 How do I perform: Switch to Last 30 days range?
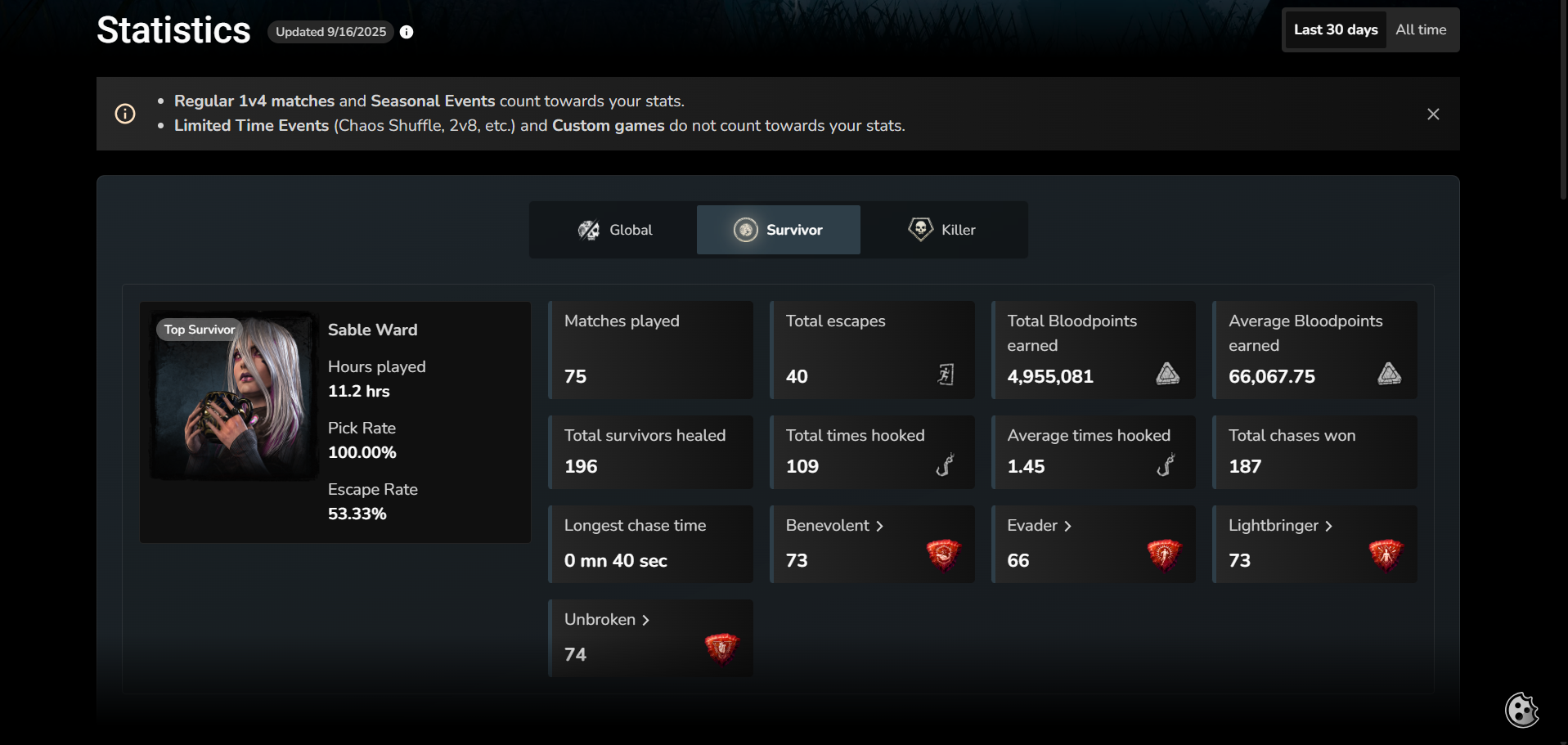tap(1336, 30)
